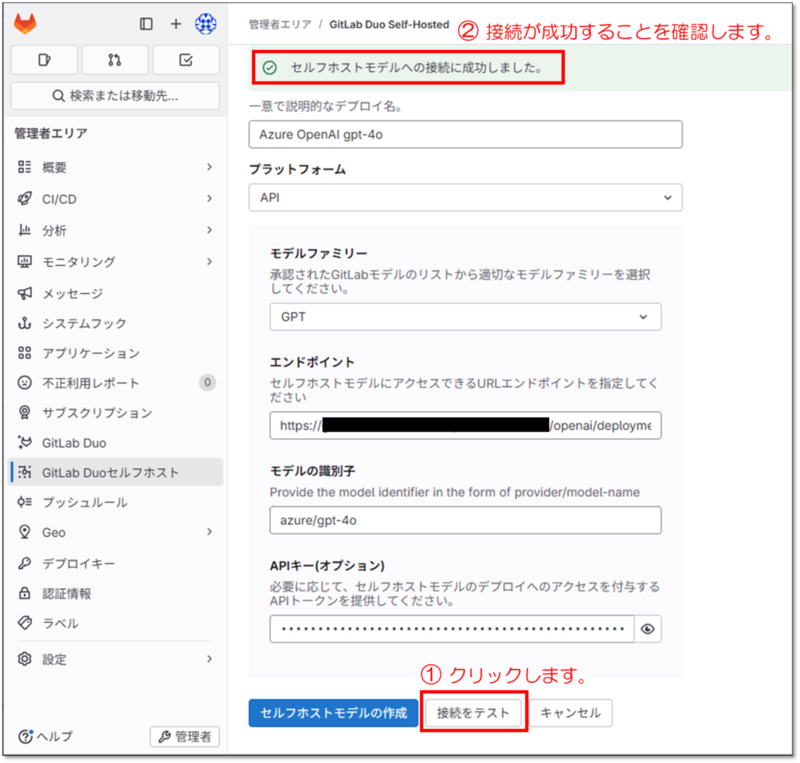
Task: Open システムフック in the sidebar
Action: point(116,323)
